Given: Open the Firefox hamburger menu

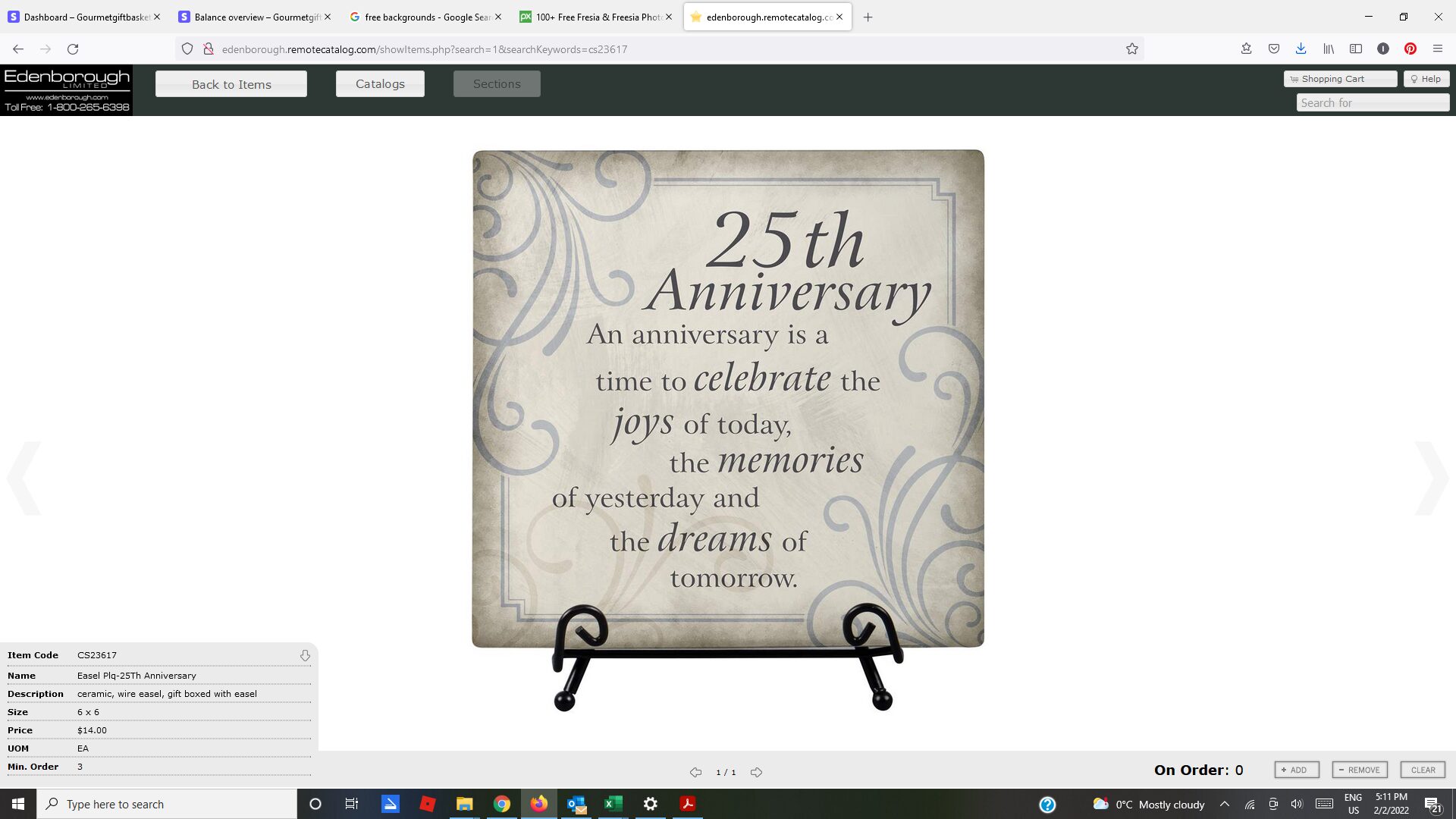Looking at the screenshot, I should [x=1437, y=49].
